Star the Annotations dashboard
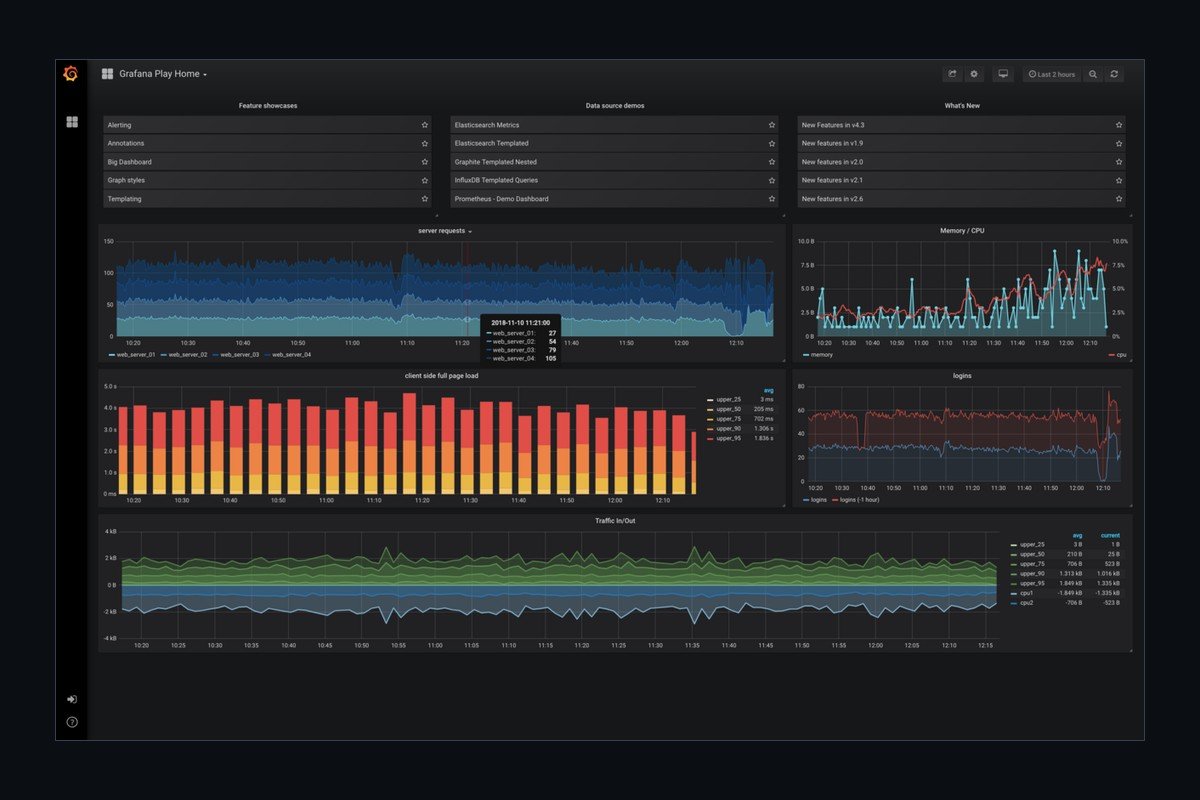The width and height of the screenshot is (1200, 800). point(424,143)
